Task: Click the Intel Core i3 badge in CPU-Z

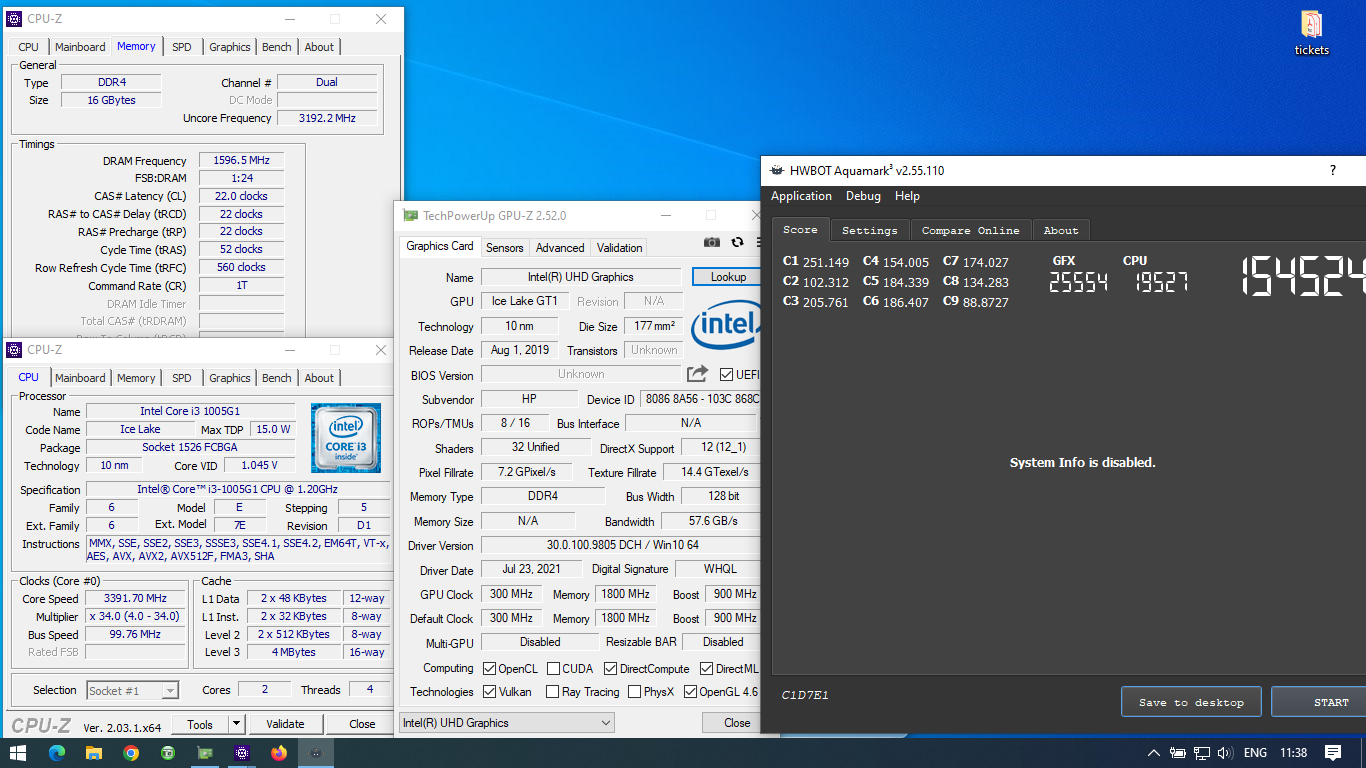Action: [346, 438]
